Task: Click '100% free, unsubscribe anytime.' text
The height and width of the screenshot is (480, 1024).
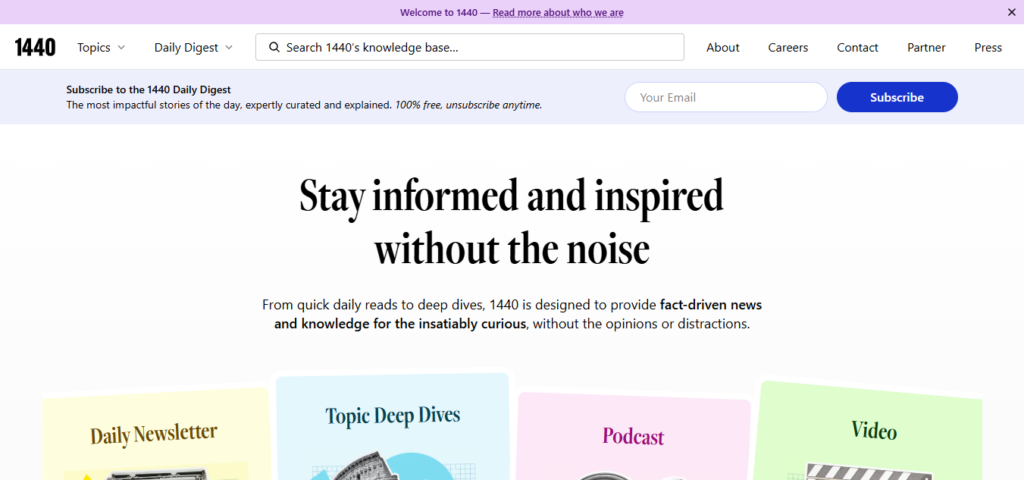Action: 468,104
